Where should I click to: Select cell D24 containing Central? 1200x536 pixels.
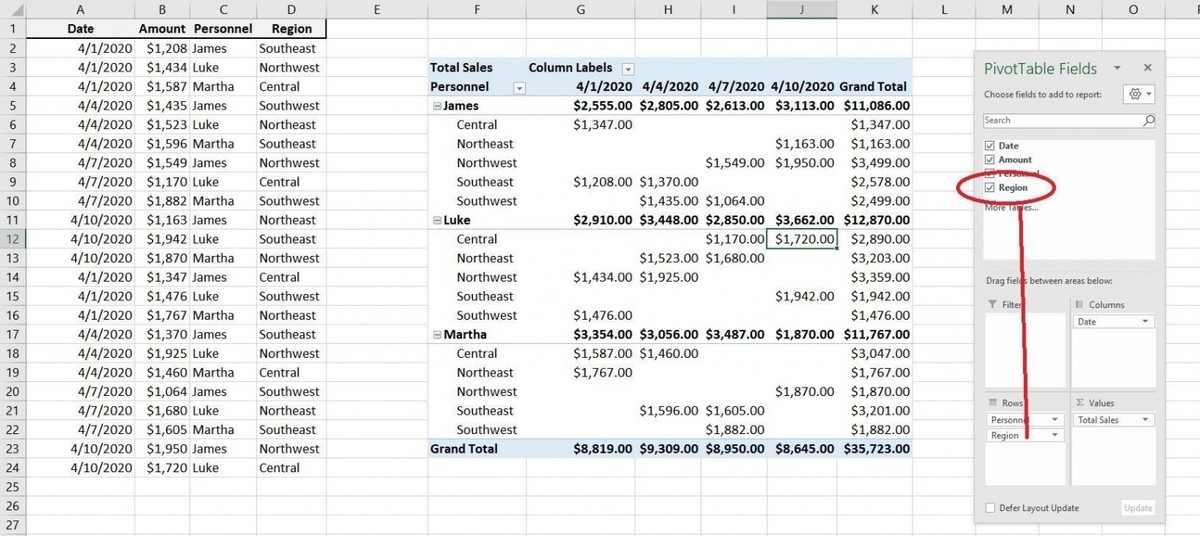point(291,468)
